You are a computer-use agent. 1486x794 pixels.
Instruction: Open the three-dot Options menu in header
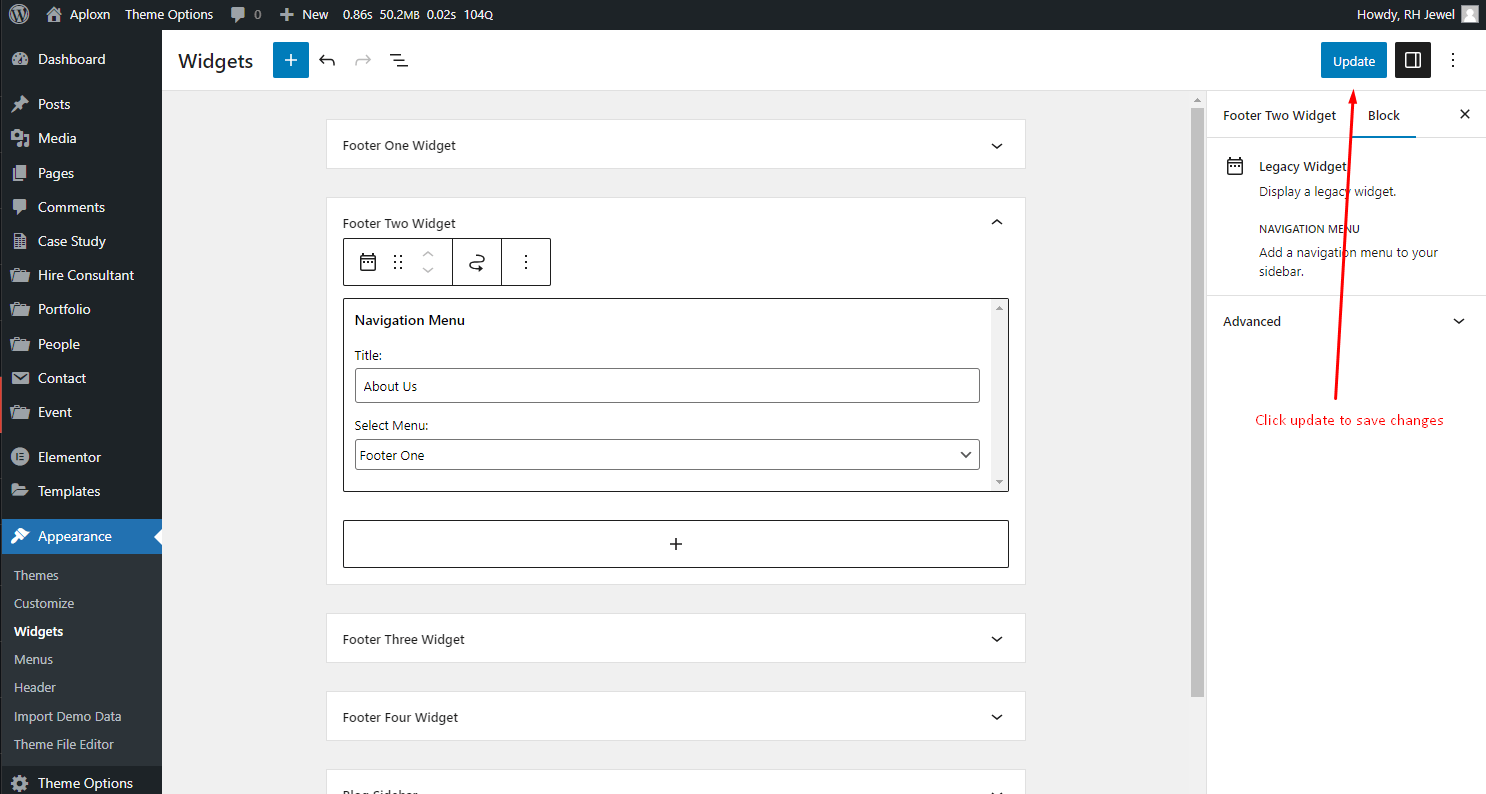[1453, 60]
